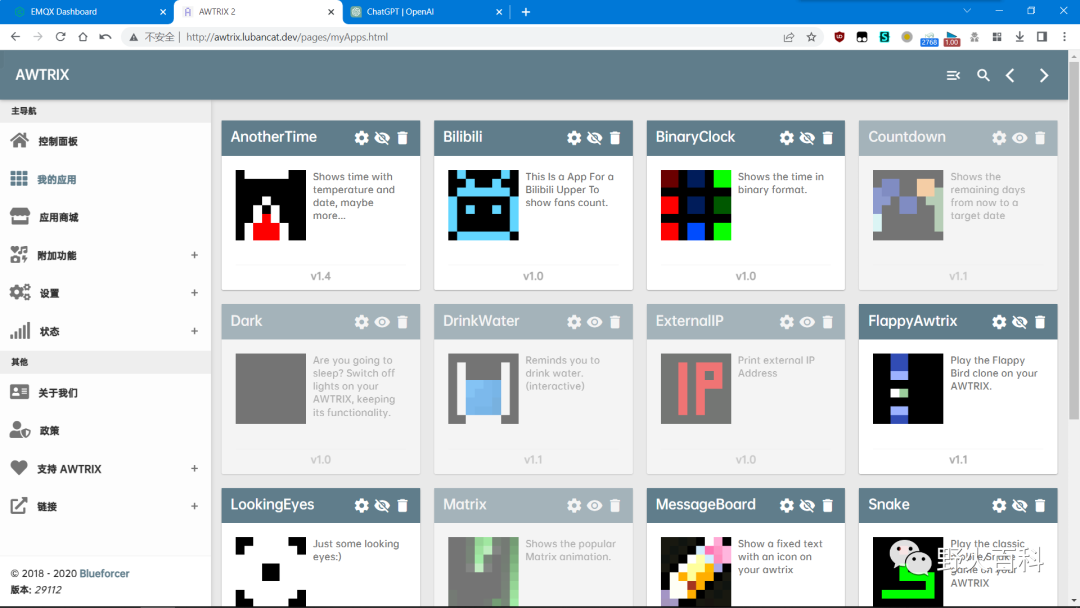Open MessageBoard settings gear
This screenshot has width=1080, height=608.
pyautogui.click(x=787, y=505)
